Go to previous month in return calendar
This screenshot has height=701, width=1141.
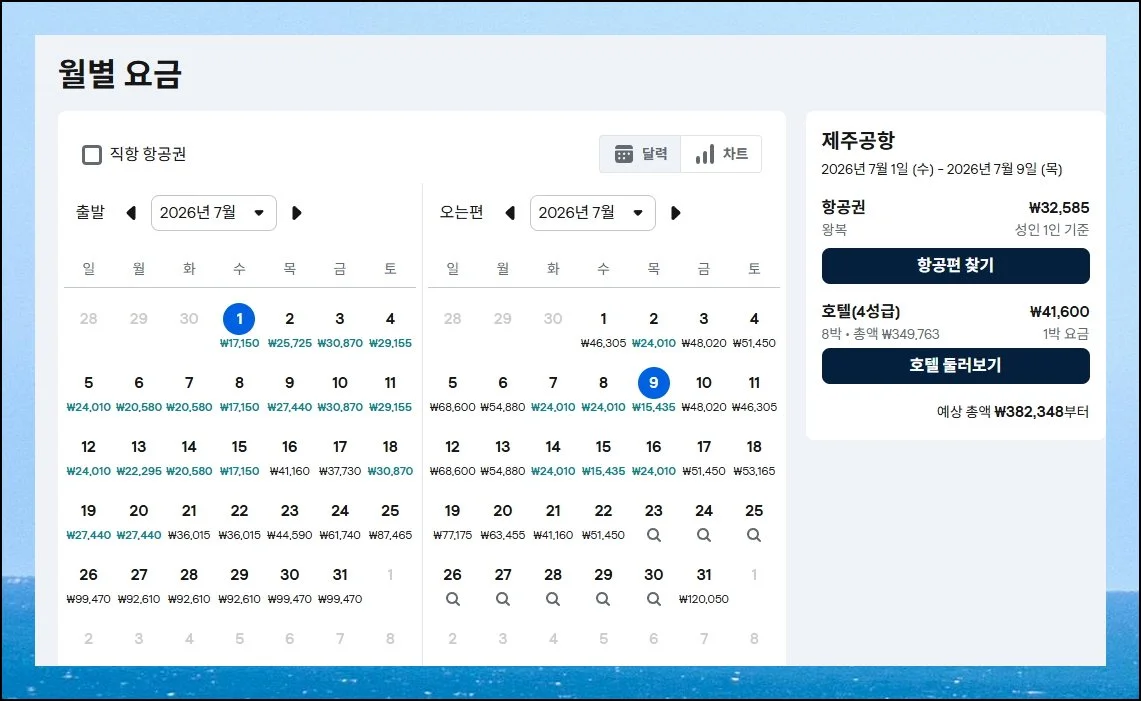[510, 213]
